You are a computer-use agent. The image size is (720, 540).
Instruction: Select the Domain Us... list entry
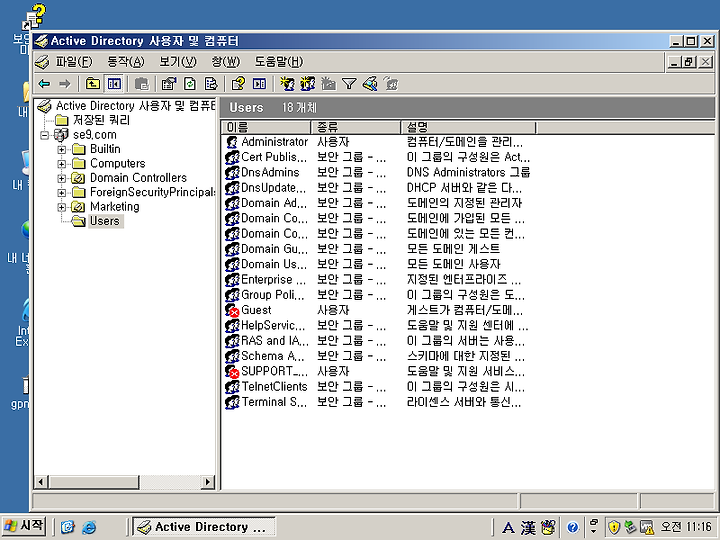point(274,264)
